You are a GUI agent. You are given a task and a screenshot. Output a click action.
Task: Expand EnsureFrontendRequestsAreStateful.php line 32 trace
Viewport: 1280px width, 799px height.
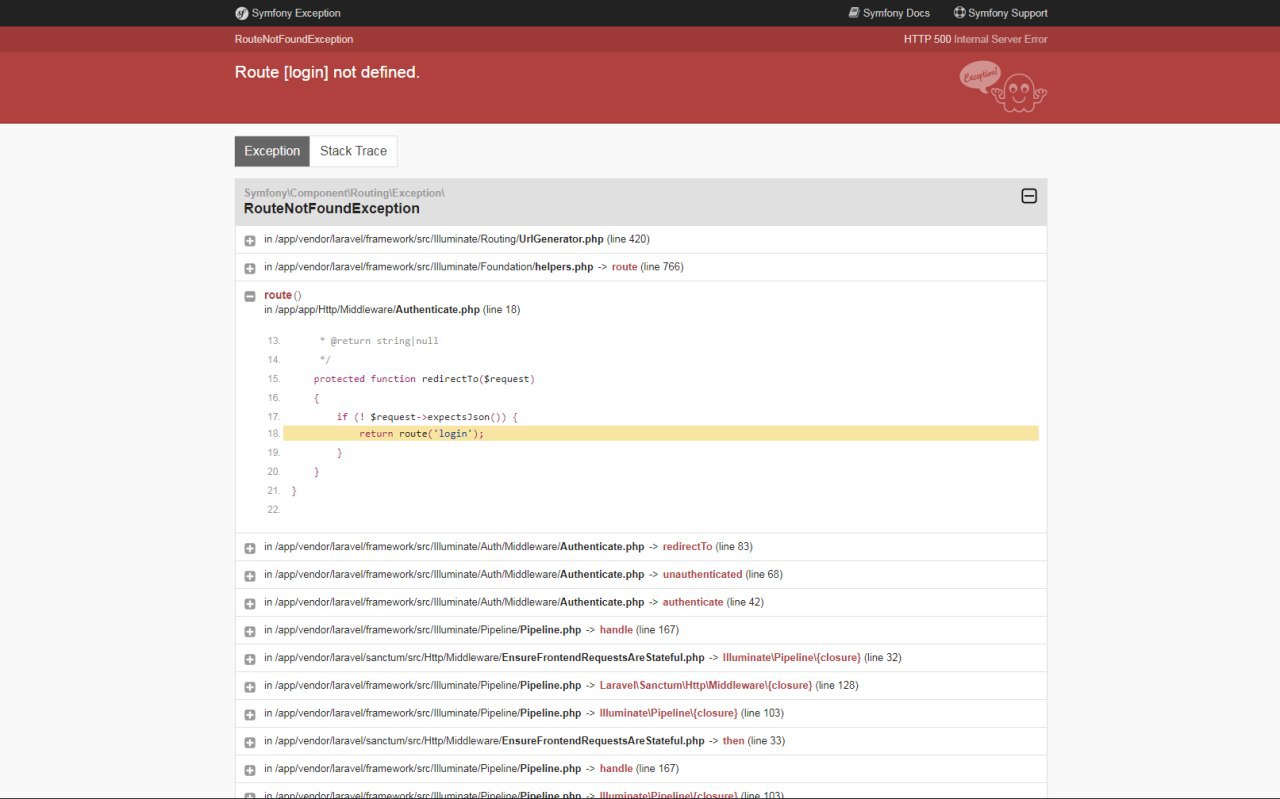pos(250,659)
